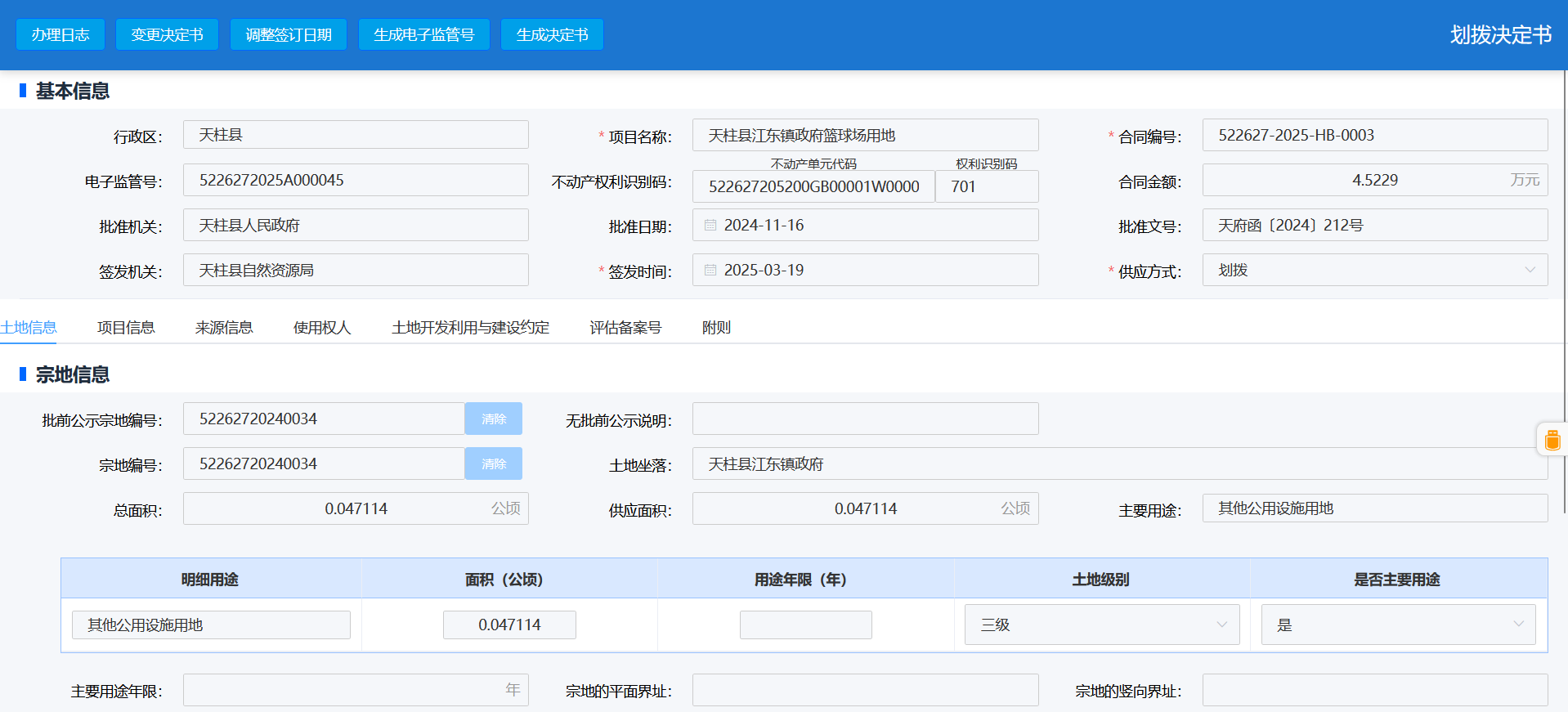Click the 总面积 input field

pyautogui.click(x=356, y=508)
